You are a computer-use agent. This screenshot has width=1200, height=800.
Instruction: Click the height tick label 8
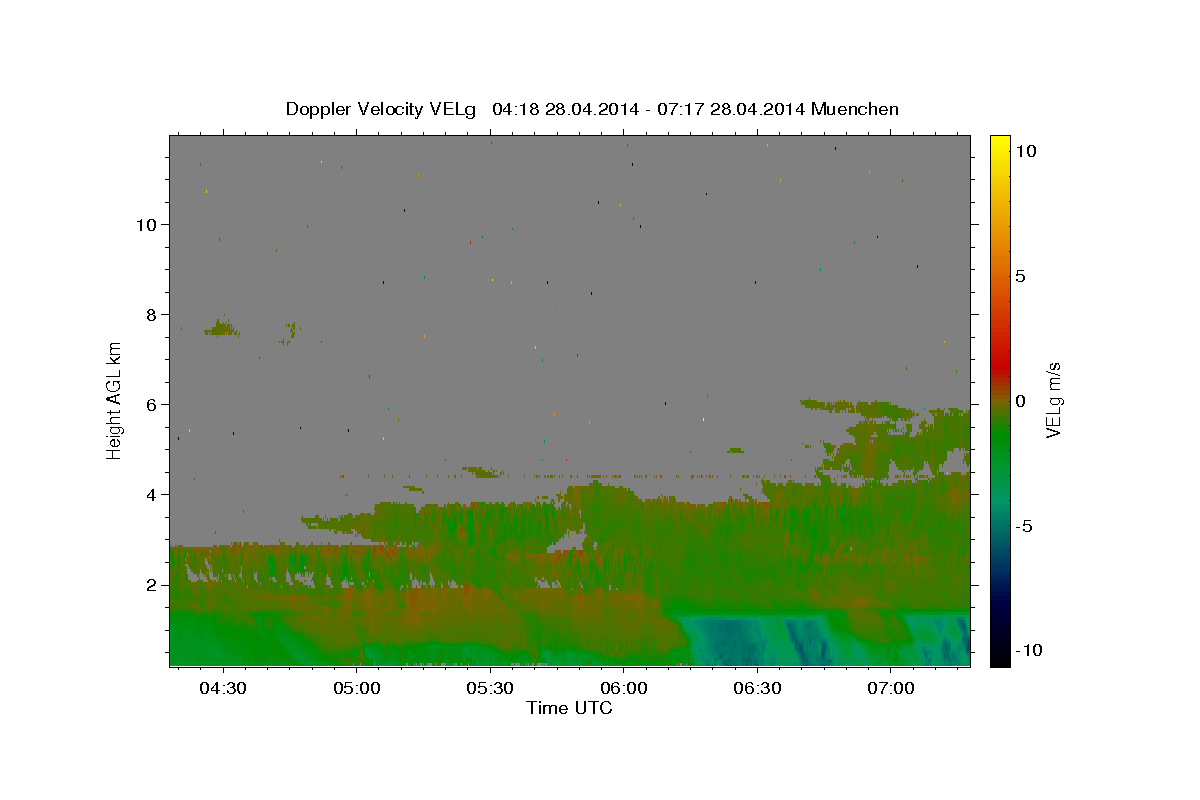(x=153, y=315)
